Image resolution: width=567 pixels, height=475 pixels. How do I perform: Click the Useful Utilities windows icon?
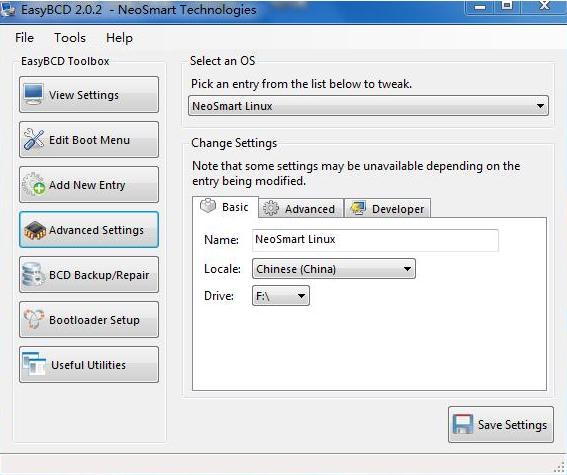[34, 364]
